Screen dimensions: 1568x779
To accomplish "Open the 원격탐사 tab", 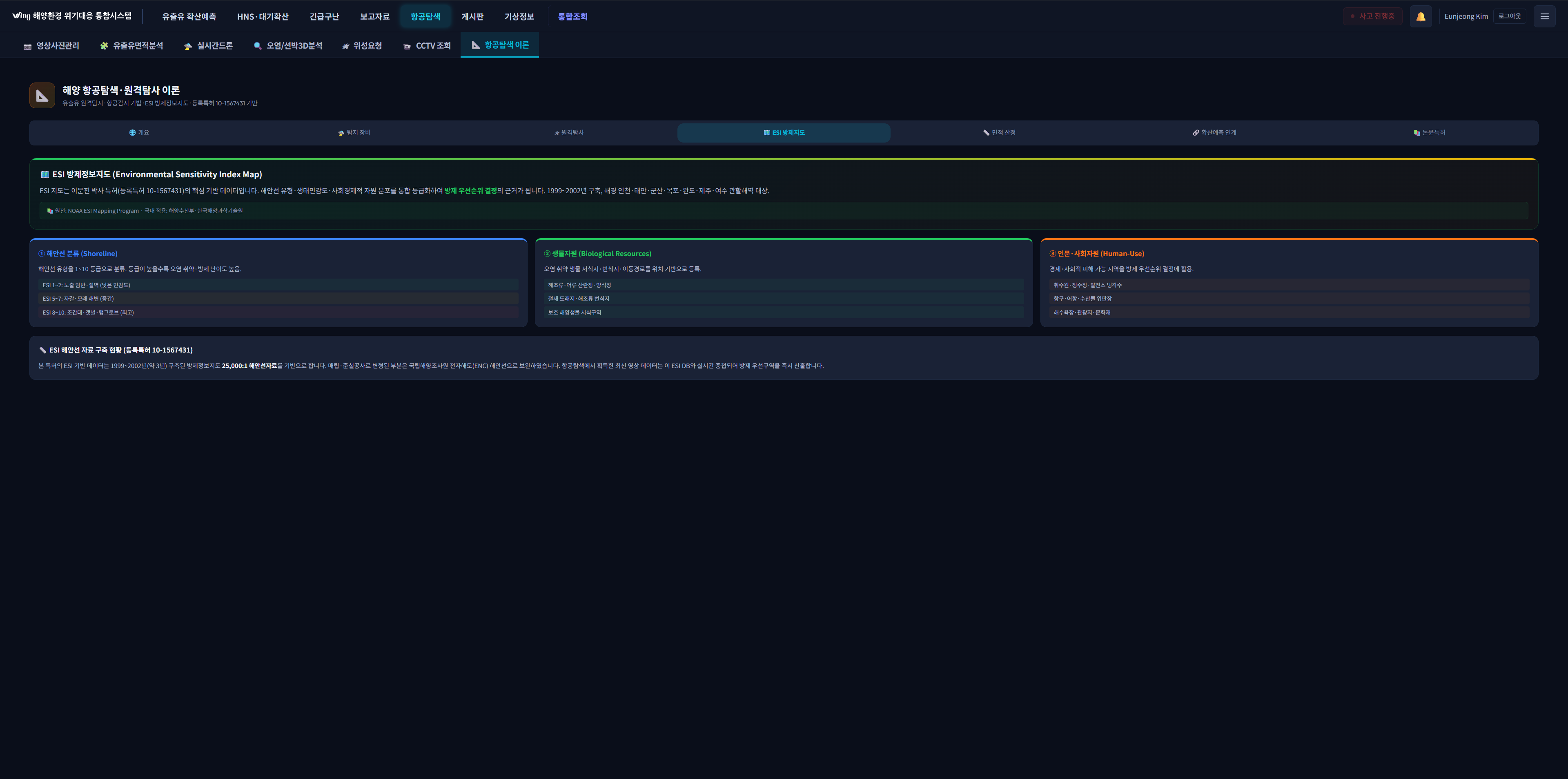I will pos(569,133).
